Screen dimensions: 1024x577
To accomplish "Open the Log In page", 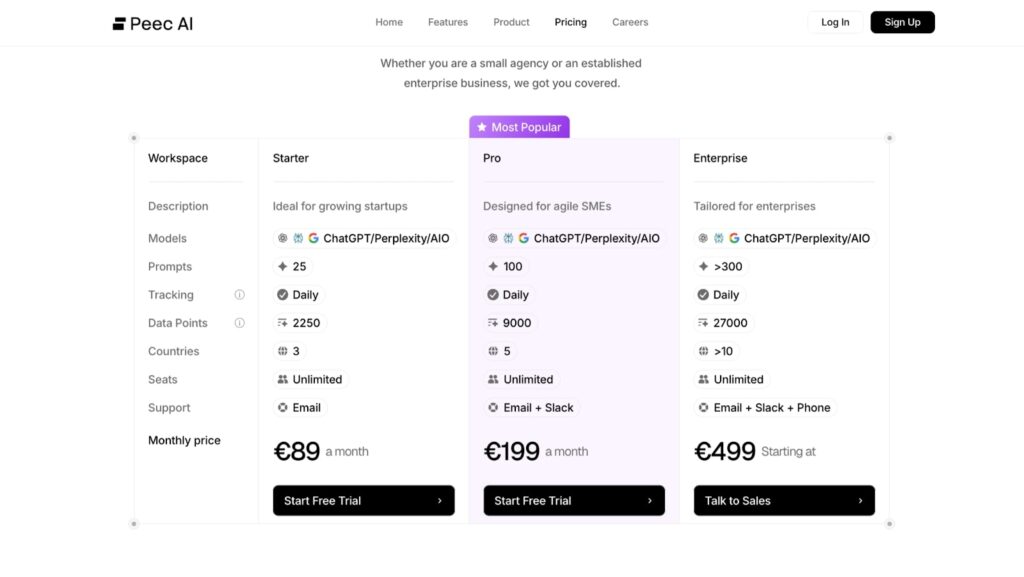I will click(834, 21).
